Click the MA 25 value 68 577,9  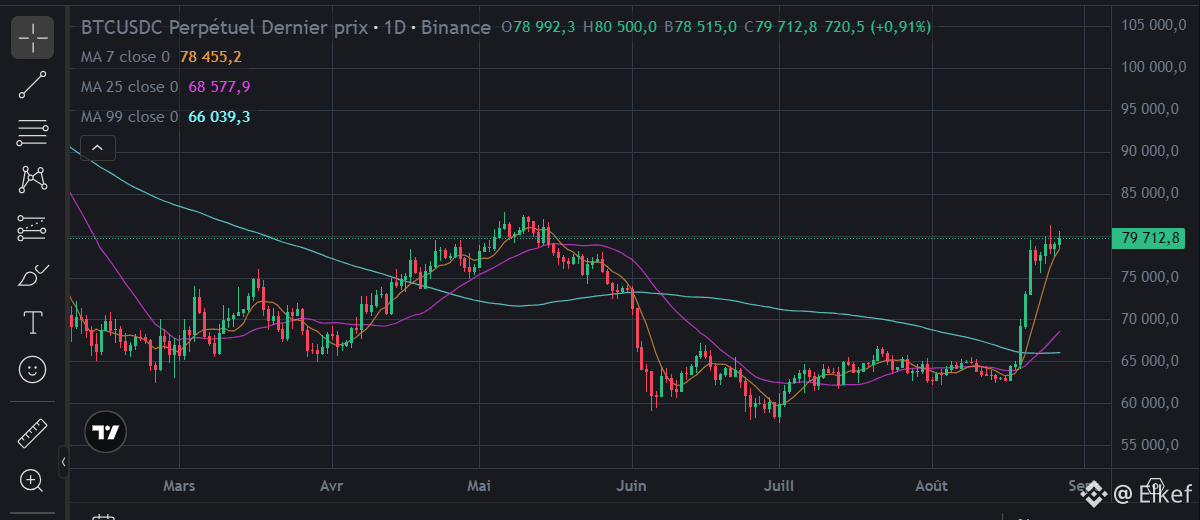[219, 87]
